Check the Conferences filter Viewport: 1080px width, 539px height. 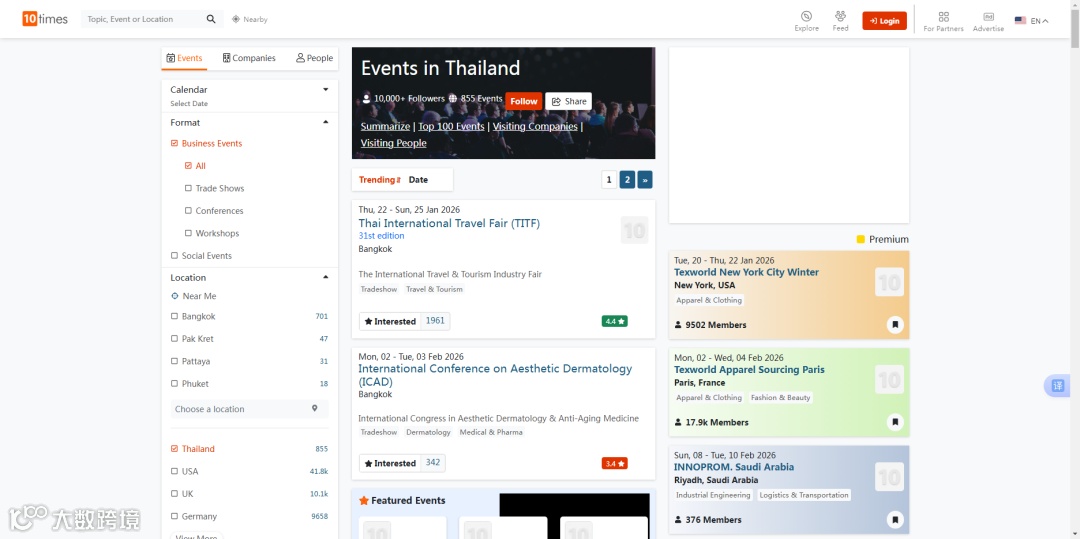coord(188,211)
